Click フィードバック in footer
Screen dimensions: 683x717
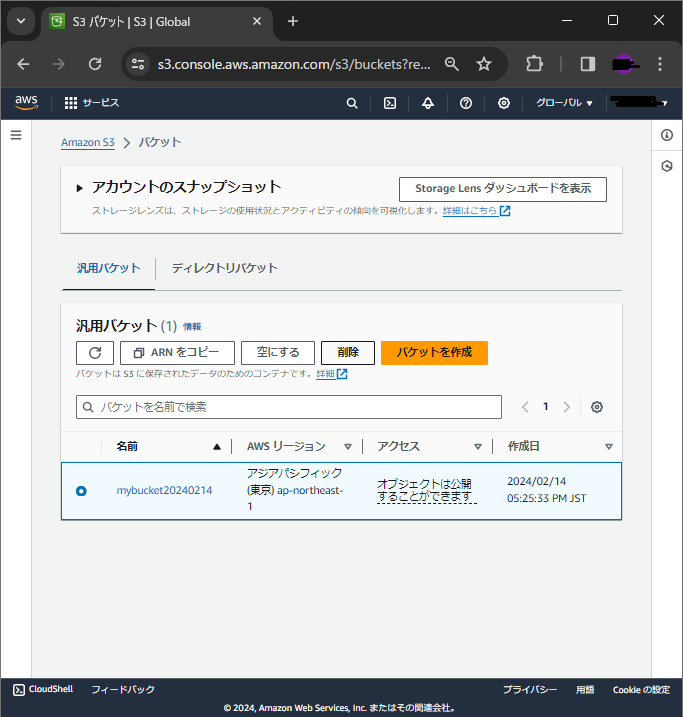(x=123, y=689)
